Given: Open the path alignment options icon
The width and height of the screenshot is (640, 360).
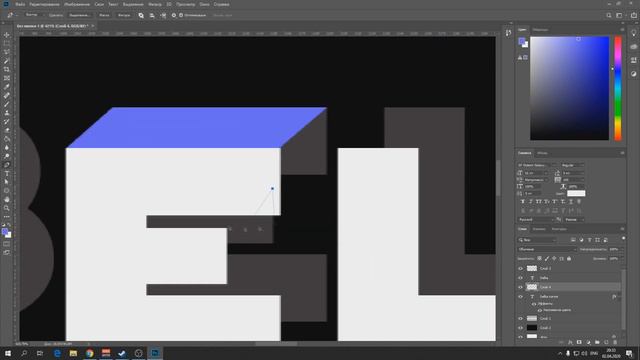Looking at the screenshot, I should pos(152,16).
